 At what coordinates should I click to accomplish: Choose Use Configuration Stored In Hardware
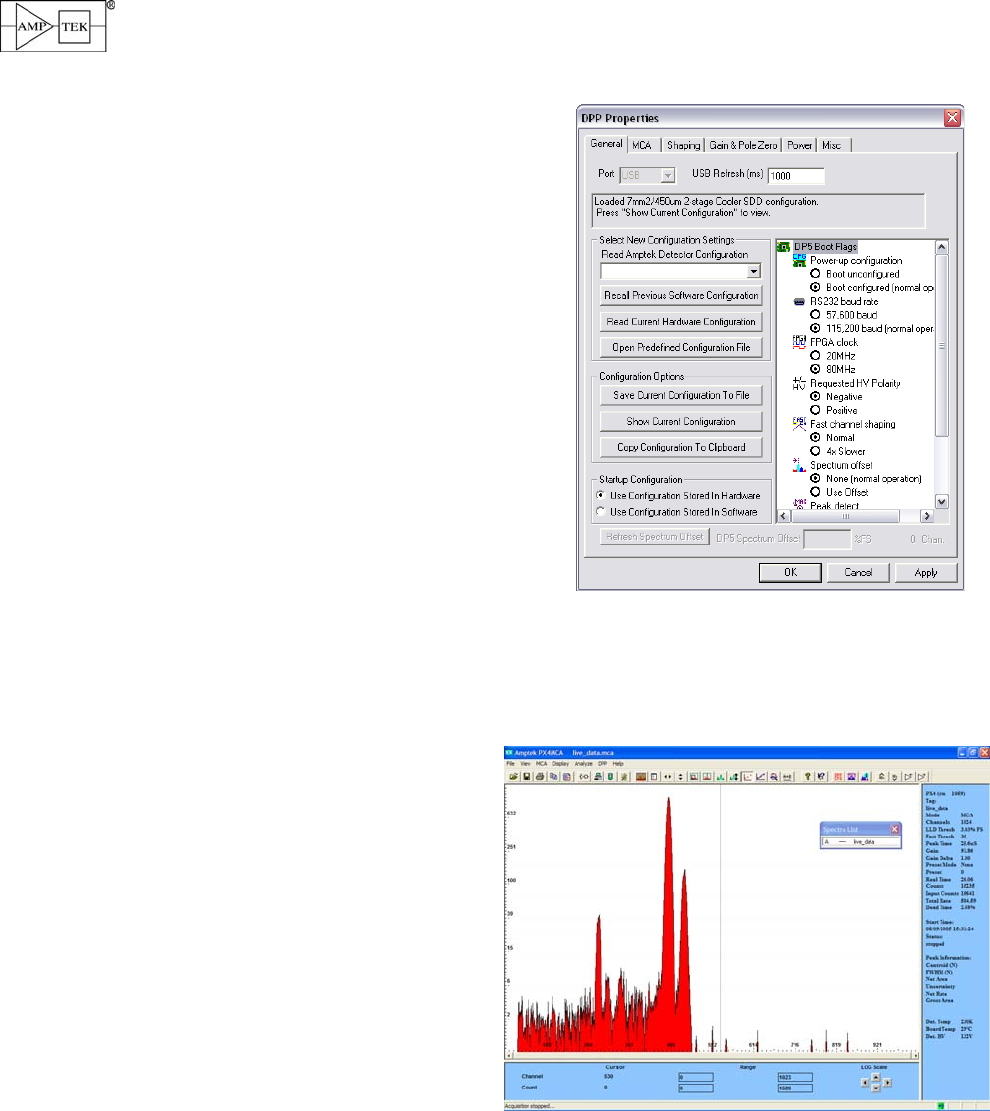(601, 495)
